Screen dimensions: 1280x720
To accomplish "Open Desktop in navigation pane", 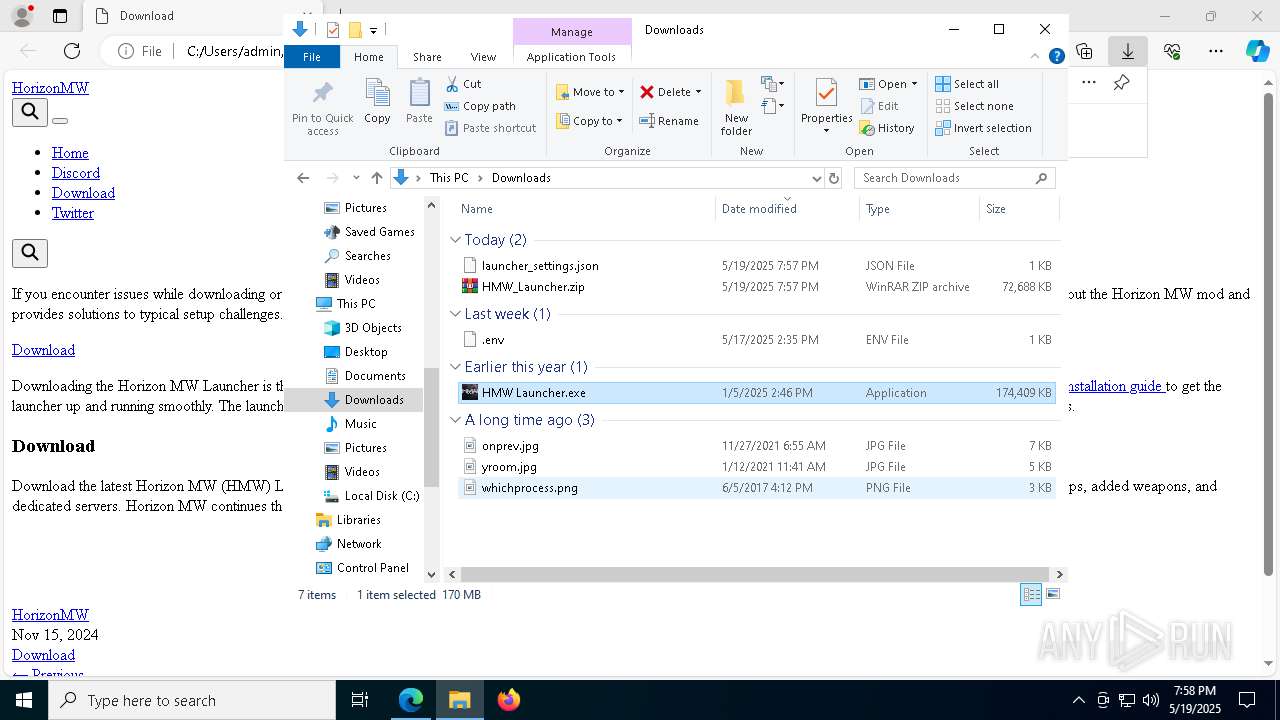I will tap(366, 352).
